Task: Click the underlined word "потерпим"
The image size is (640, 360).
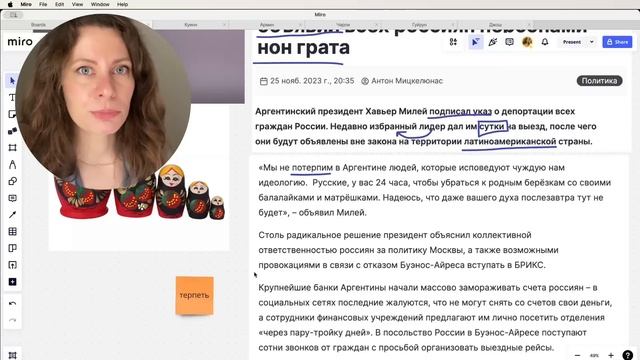Action: 312,167
